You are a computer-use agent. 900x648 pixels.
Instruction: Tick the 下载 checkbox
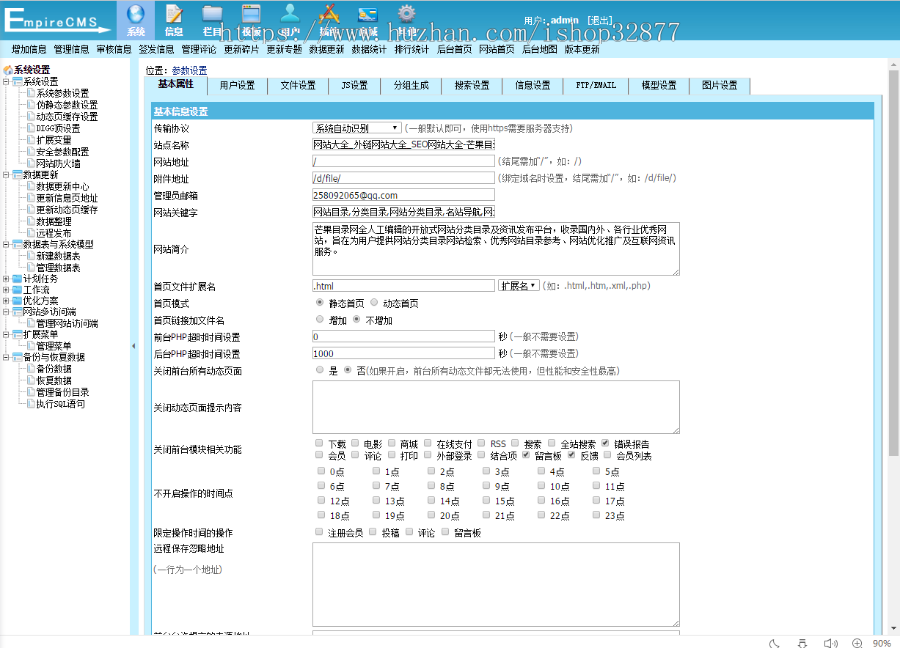pyautogui.click(x=319, y=443)
